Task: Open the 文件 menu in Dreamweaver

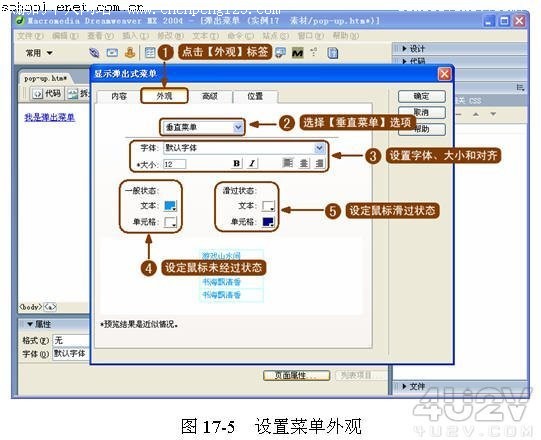Action: pyautogui.click(x=30, y=36)
